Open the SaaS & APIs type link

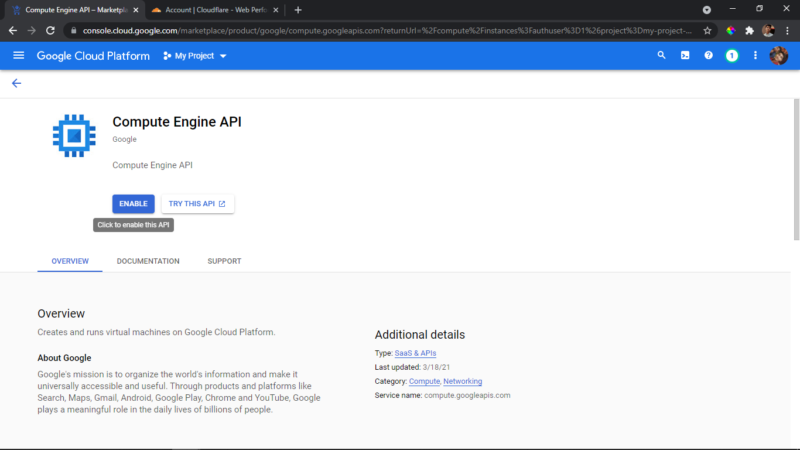tap(415, 353)
